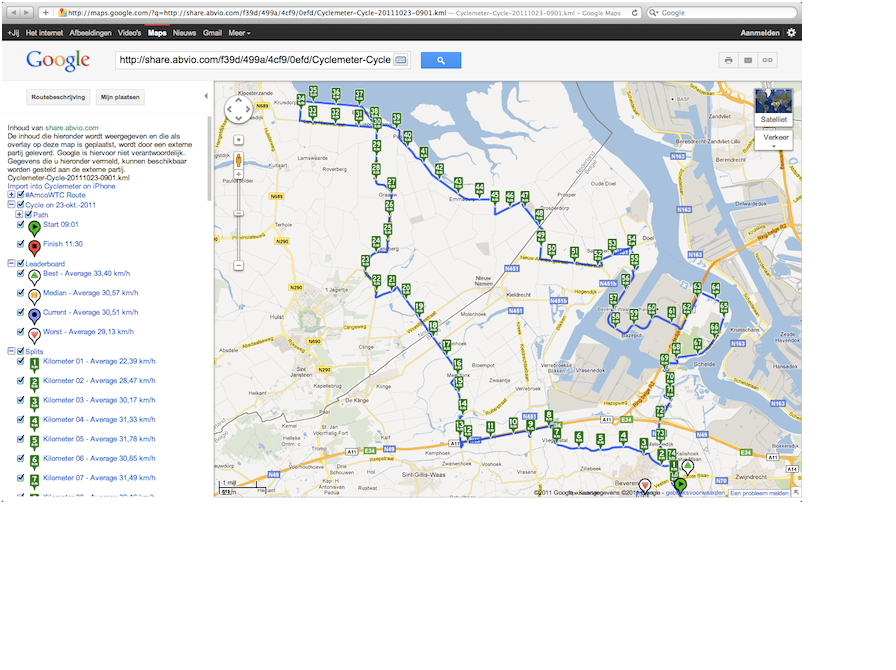Switch to the Satelliet map thumbnail
Image resolution: width=896 pixels, height=670 pixels.
point(774,107)
